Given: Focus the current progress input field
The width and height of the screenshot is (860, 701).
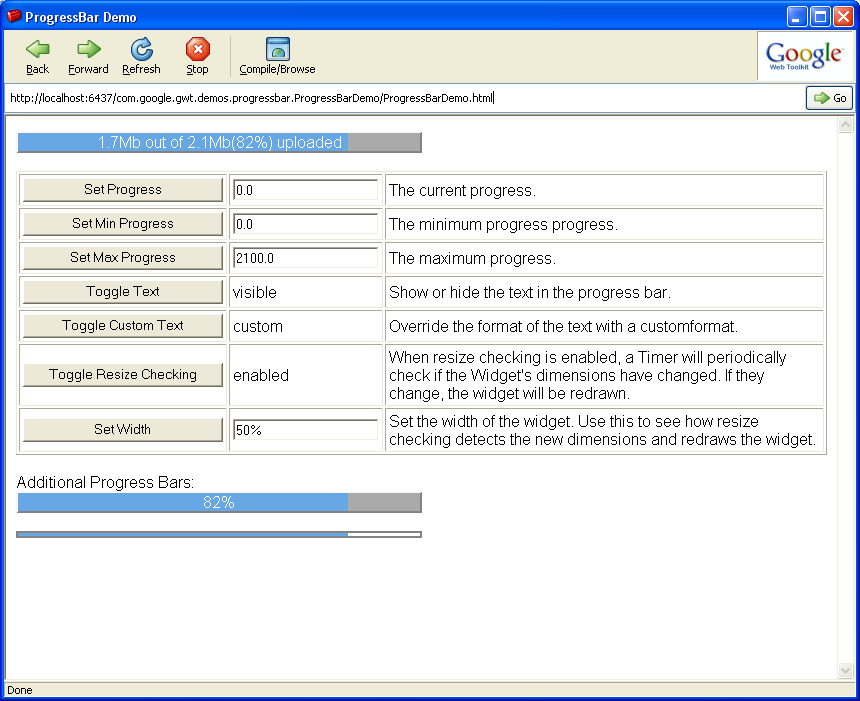Looking at the screenshot, I should tap(306, 190).
